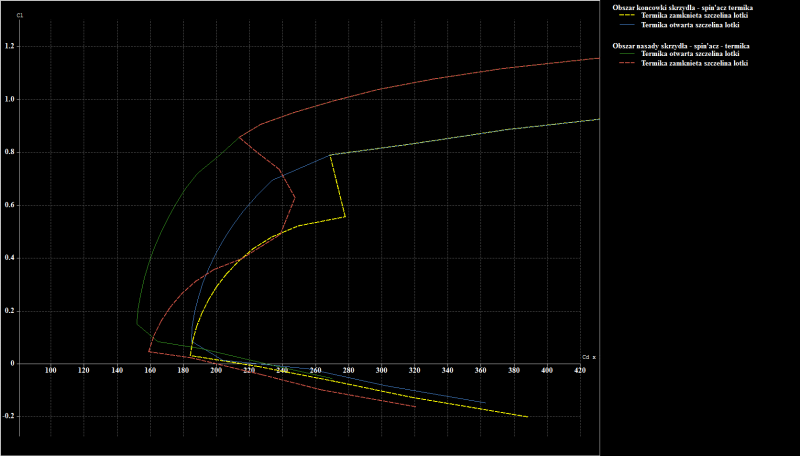This screenshot has width=800, height=456.
Task: Click the 420 tick on the horizontal axis
Action: click(x=580, y=371)
